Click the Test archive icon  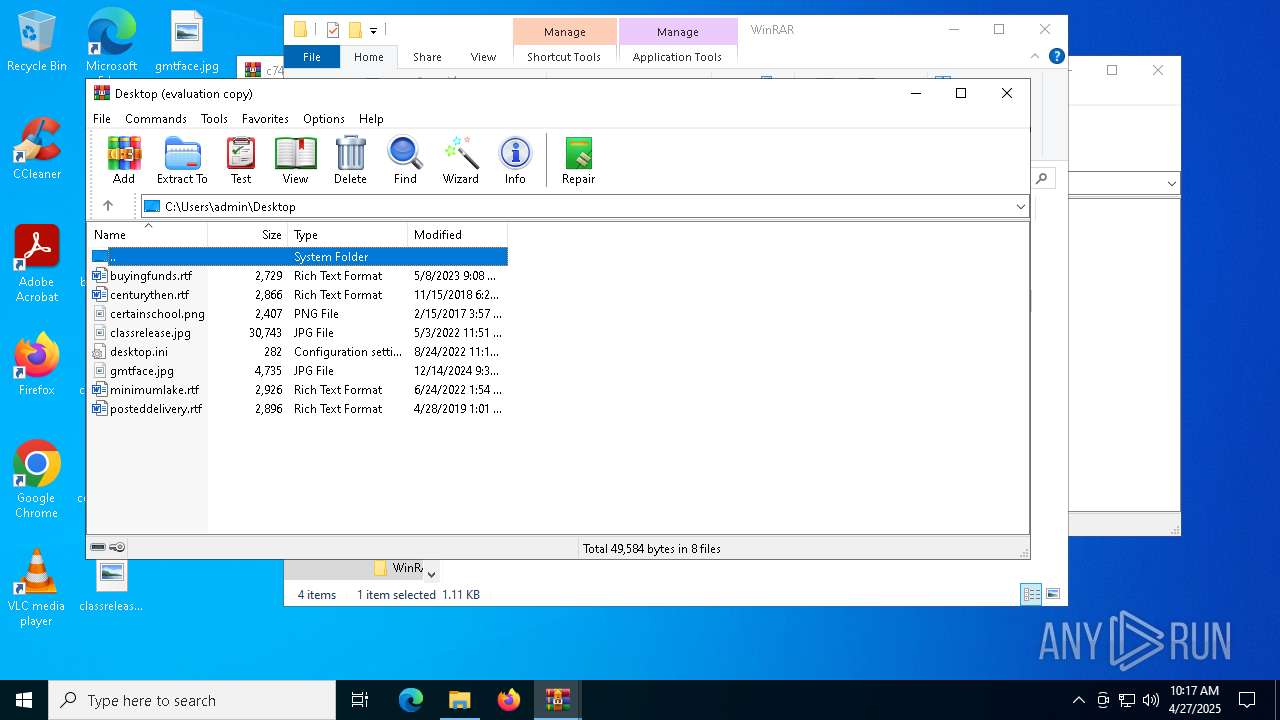[x=241, y=161]
